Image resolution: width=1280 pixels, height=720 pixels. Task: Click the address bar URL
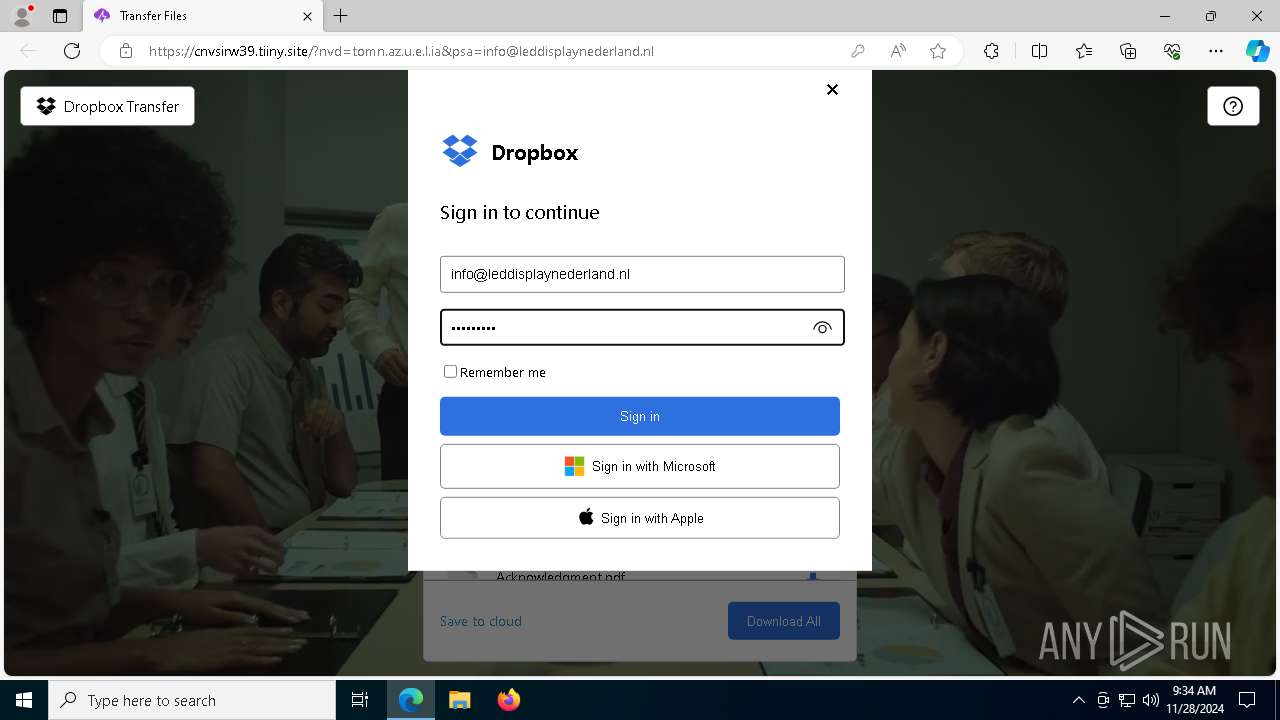(x=401, y=51)
